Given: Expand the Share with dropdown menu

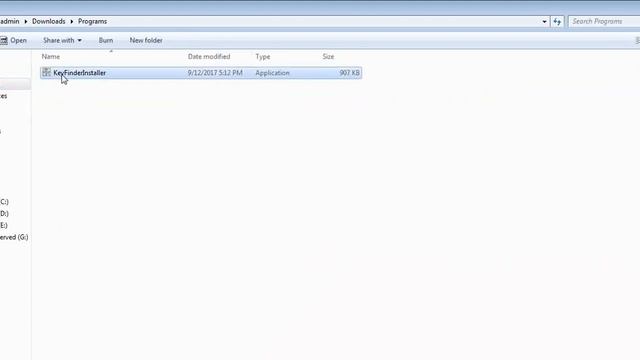Looking at the screenshot, I should point(62,40).
